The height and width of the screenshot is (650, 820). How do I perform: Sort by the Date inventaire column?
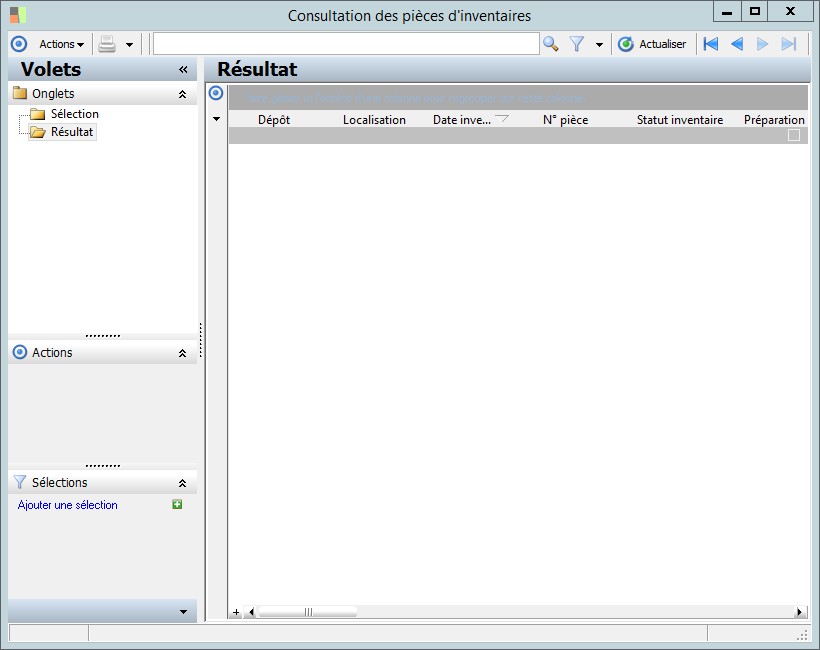(470, 120)
